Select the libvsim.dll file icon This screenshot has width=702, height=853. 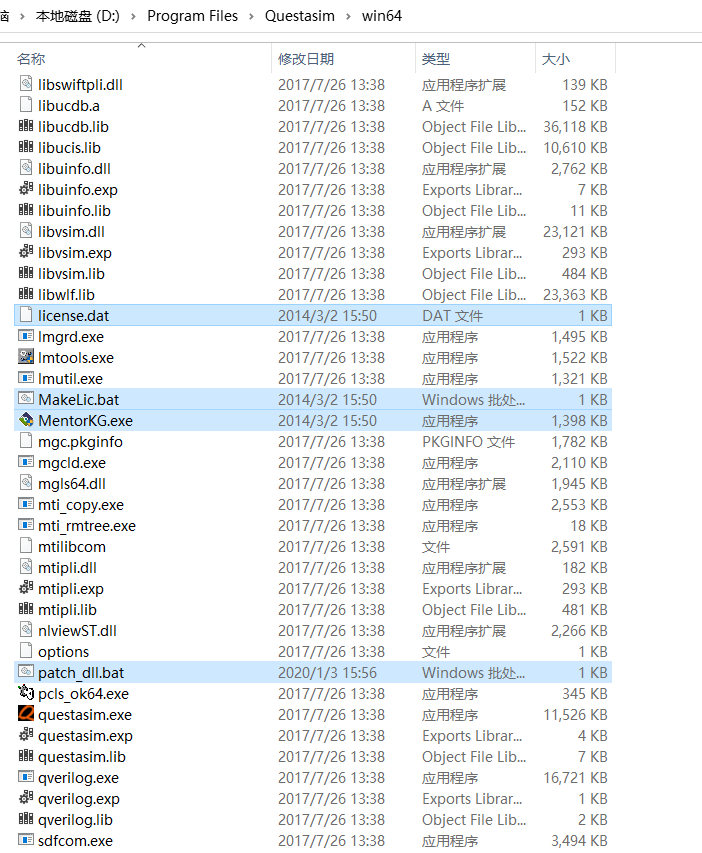[x=26, y=231]
